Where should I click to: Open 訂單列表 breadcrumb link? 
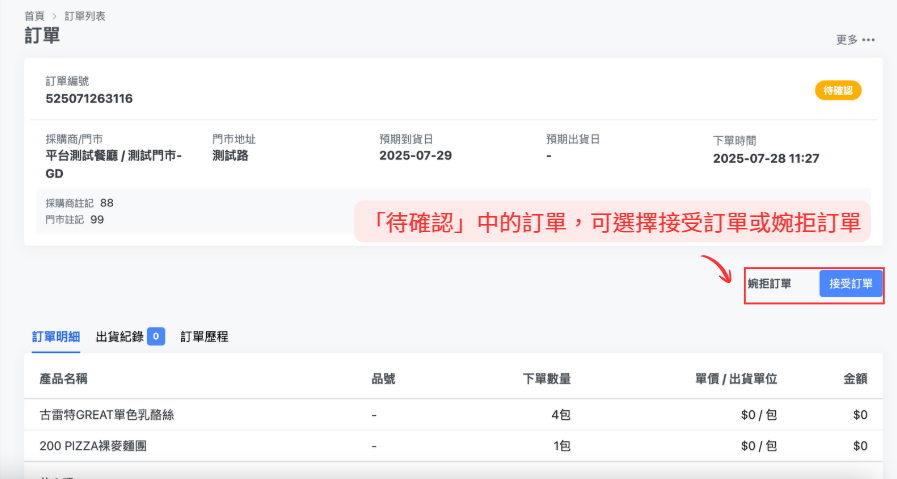pos(85,16)
